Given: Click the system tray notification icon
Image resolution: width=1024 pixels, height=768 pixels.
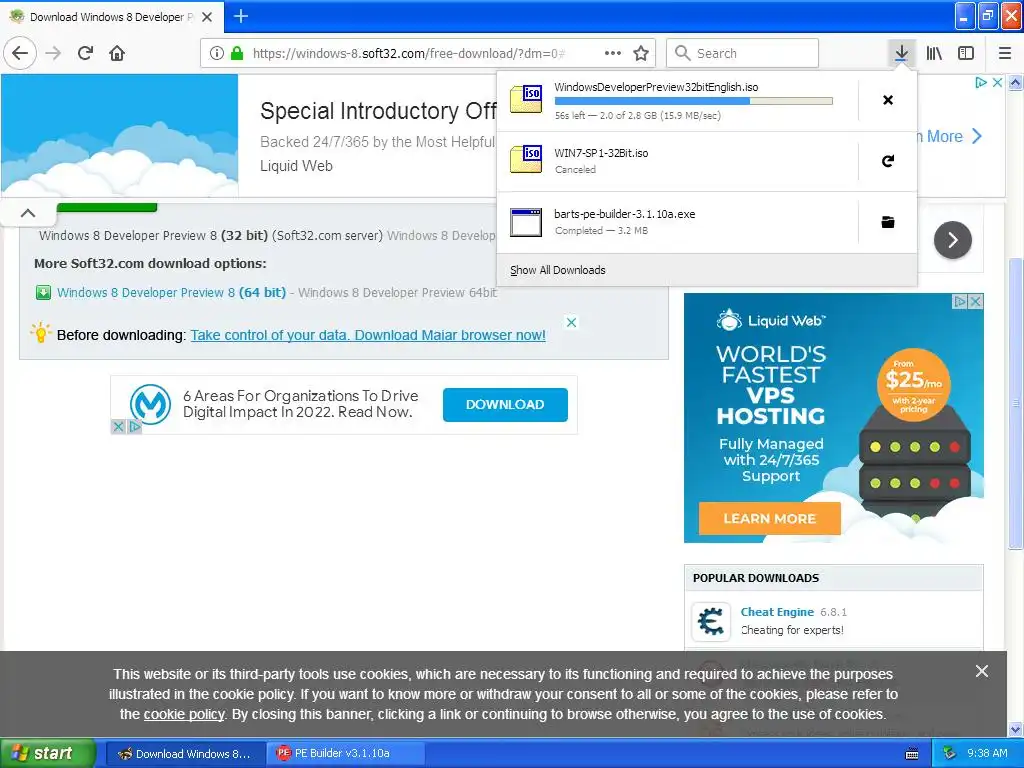Looking at the screenshot, I should click(x=950, y=753).
